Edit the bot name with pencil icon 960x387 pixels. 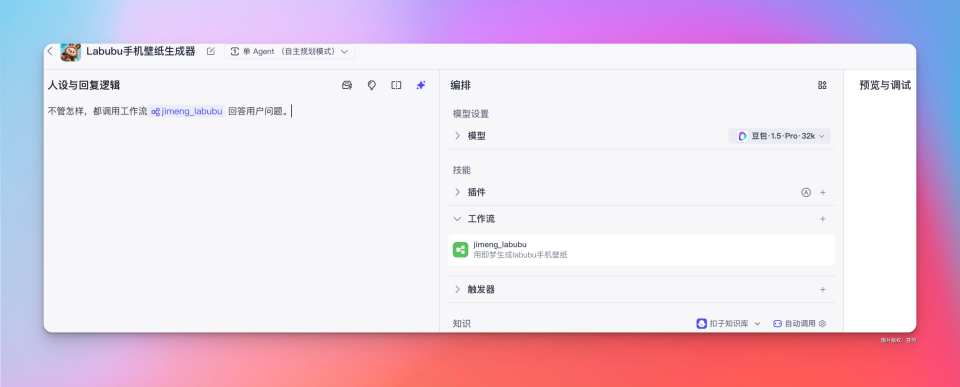(x=211, y=51)
